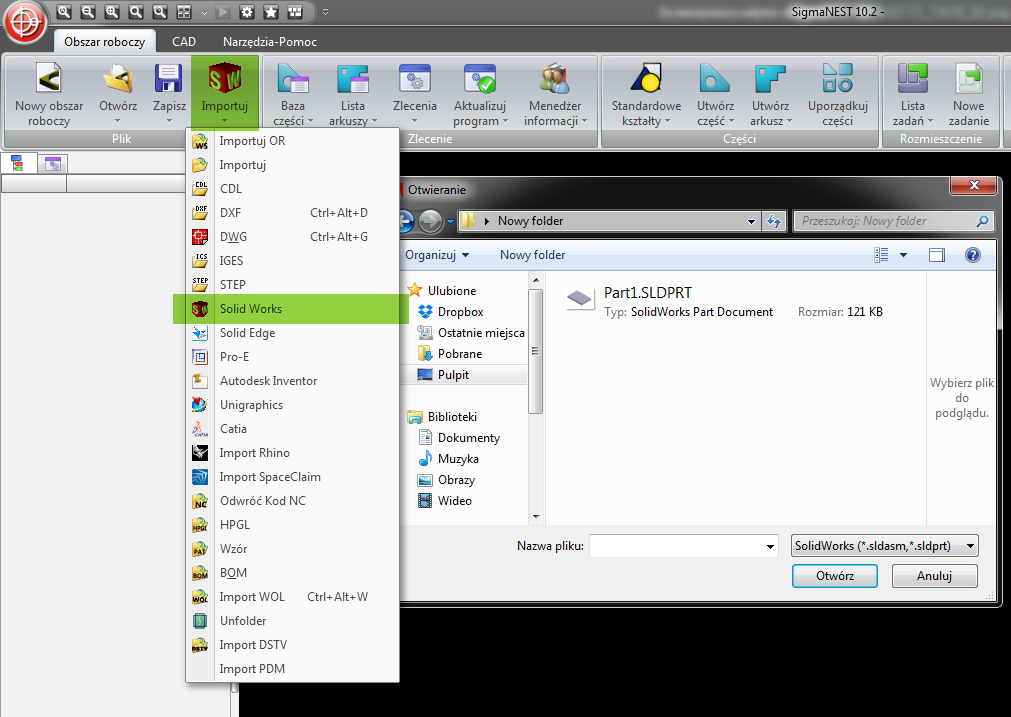
Task: Click the refresh arrows icon beside address bar
Action: coord(774,221)
